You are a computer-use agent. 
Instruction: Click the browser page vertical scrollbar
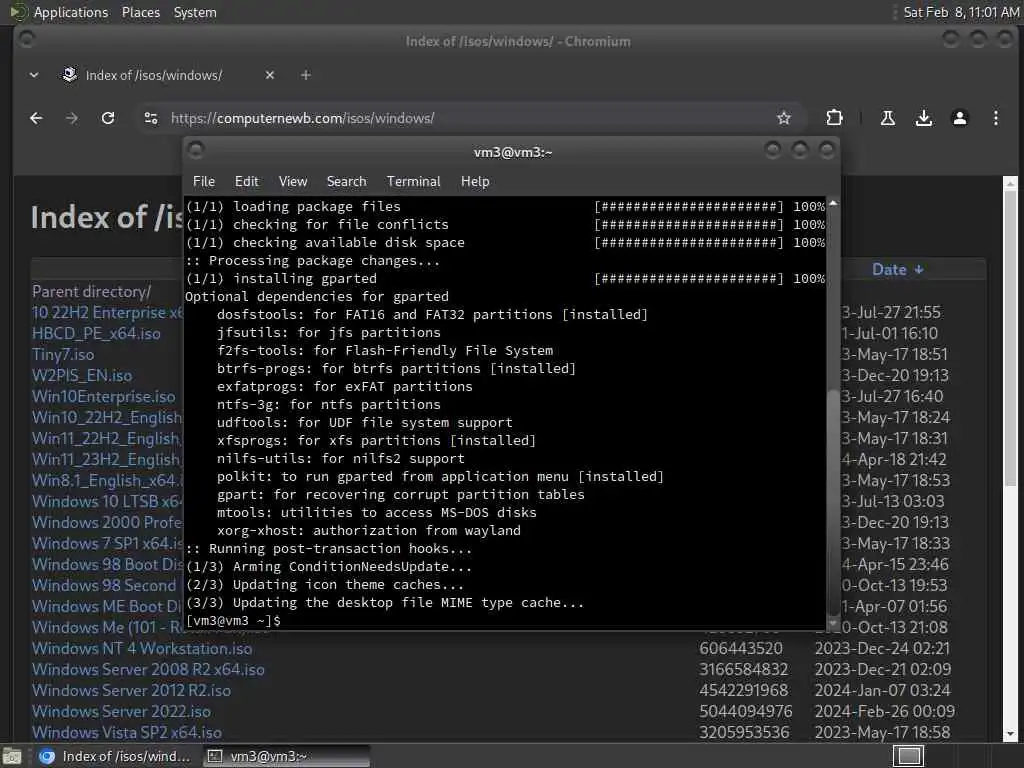pos(1010,336)
